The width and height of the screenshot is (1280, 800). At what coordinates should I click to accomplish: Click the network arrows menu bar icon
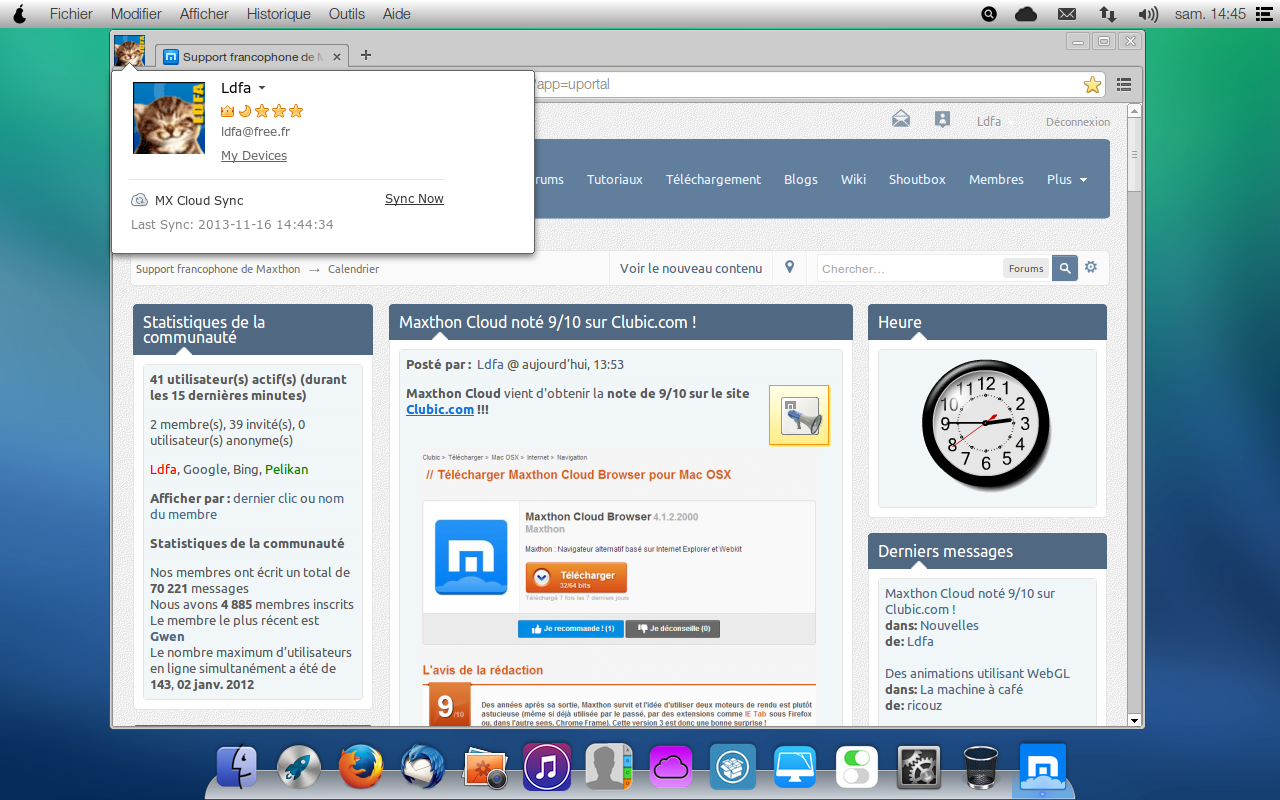click(x=1107, y=14)
